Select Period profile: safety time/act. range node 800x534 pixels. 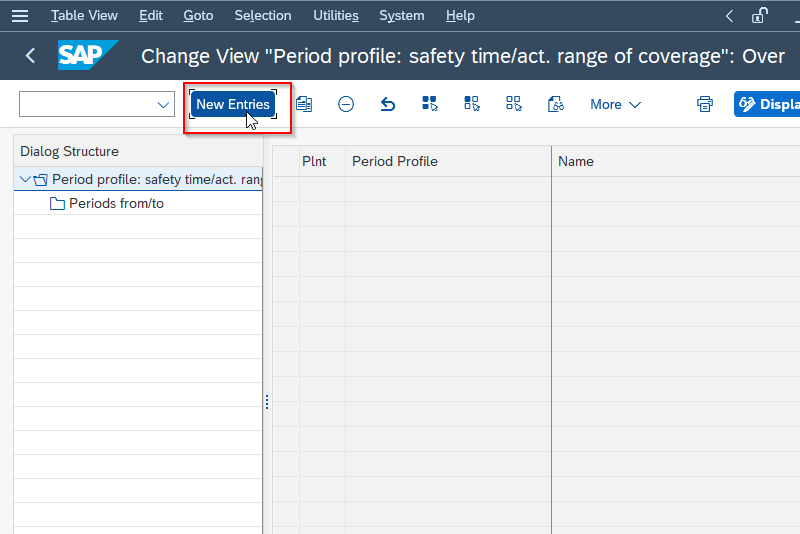point(157,180)
